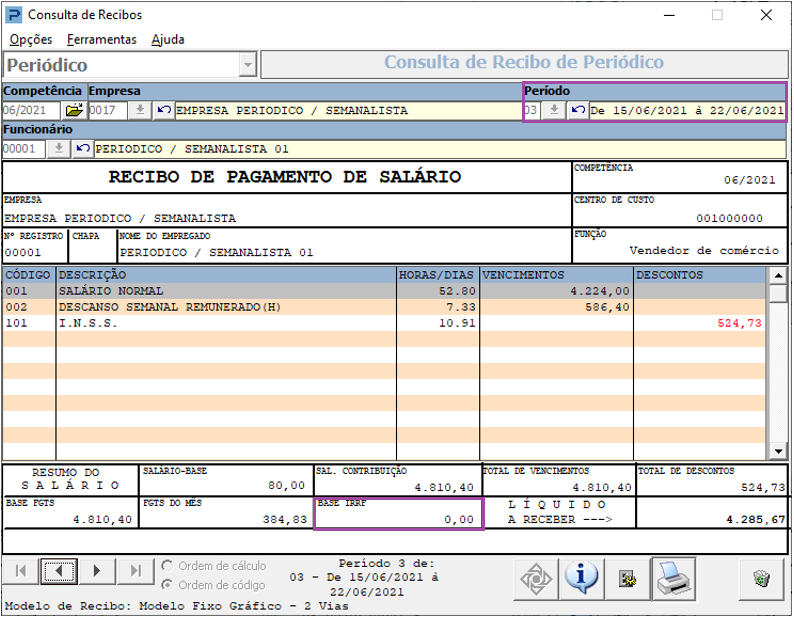Image resolution: width=794 pixels, height=617 pixels.
Task: Select the SALÁRIO NORMAL row
Action: (384, 291)
